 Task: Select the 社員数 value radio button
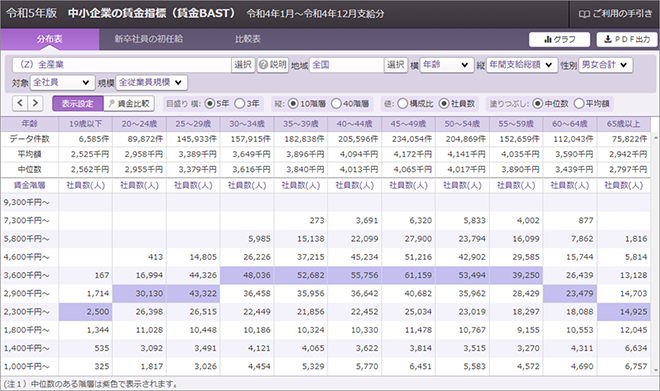tap(444, 104)
